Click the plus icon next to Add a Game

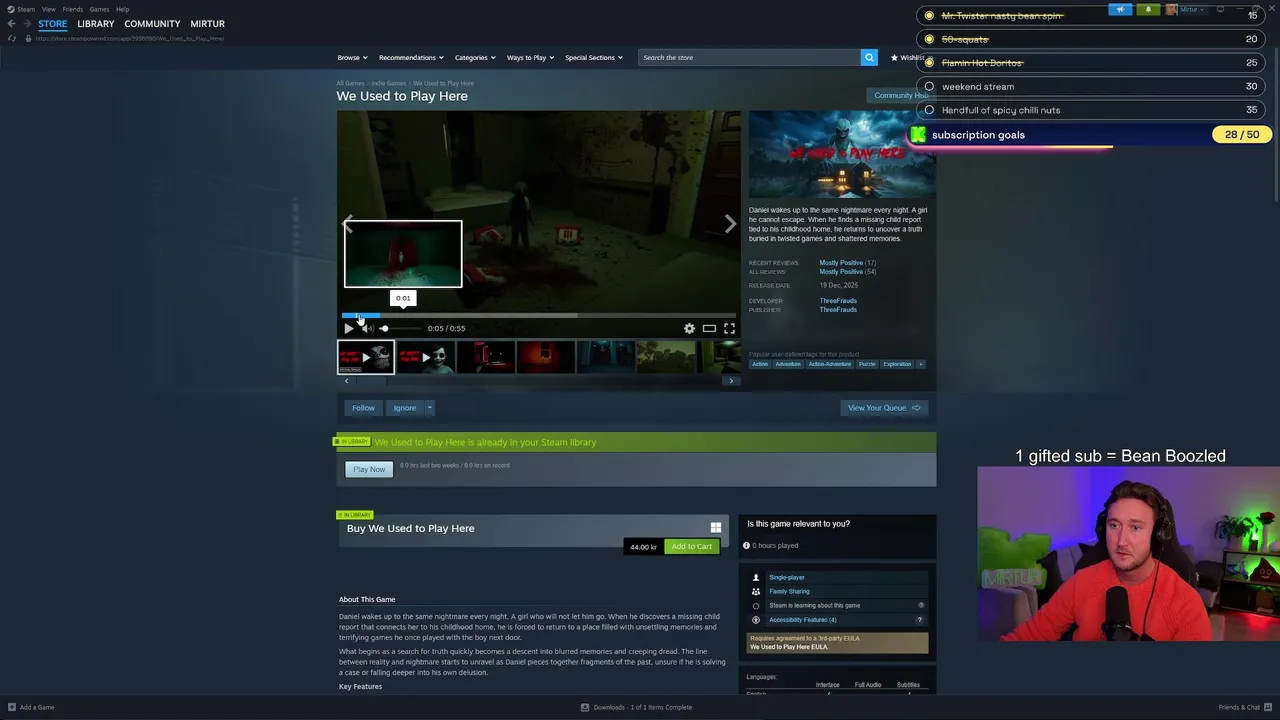pos(11,707)
